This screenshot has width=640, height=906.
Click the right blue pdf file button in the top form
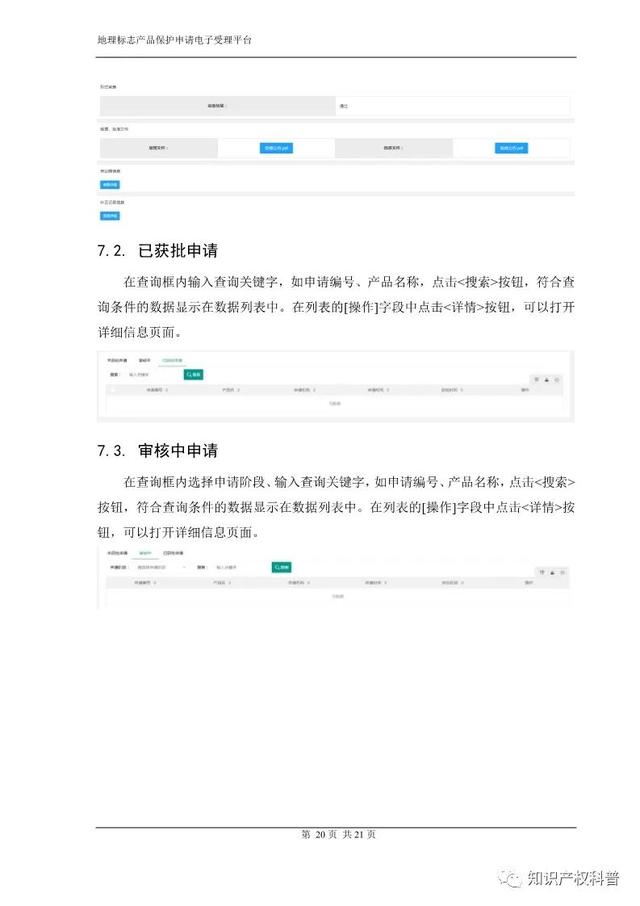coord(511,148)
